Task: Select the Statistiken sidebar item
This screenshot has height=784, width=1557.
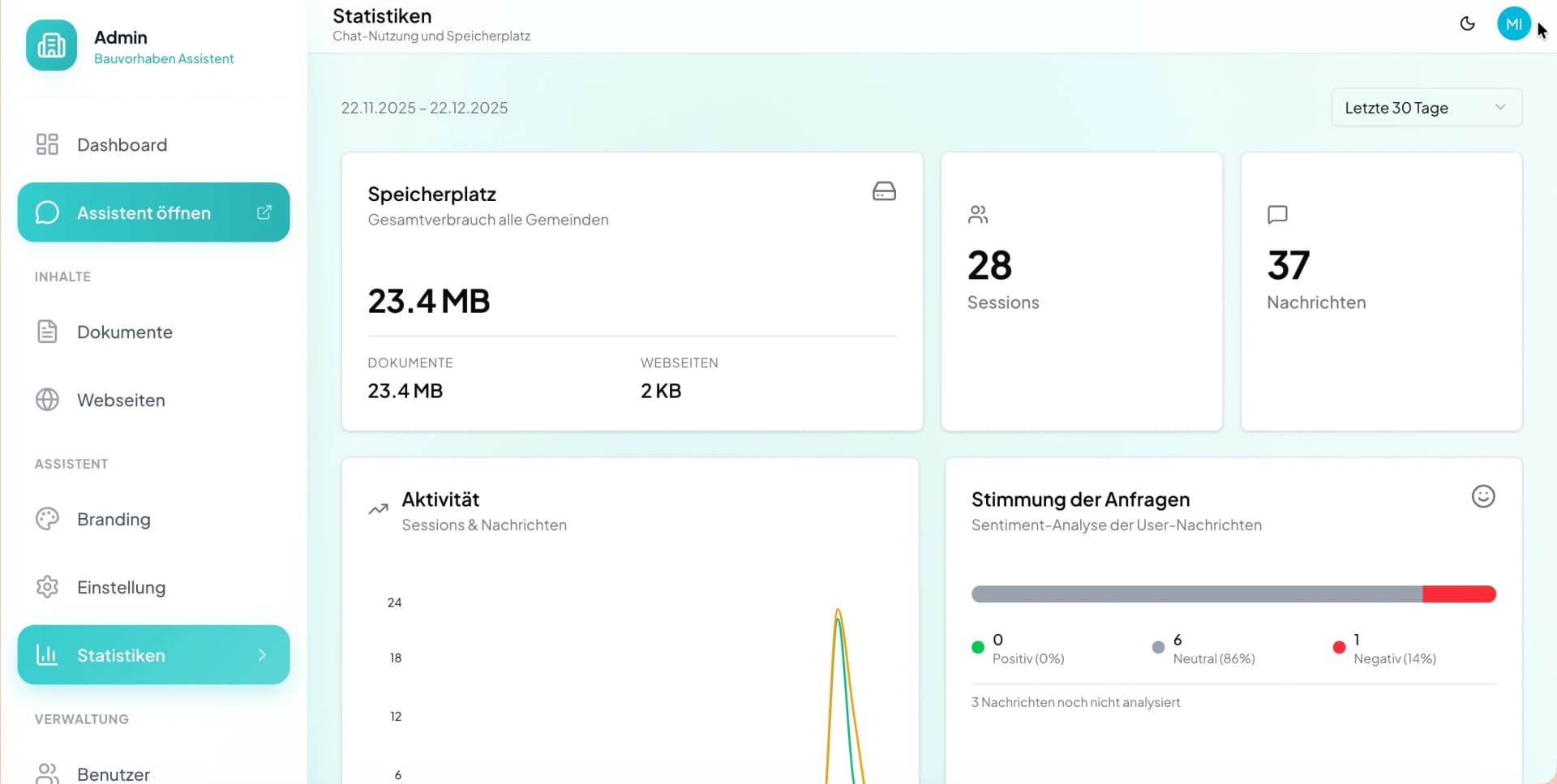Action: coord(153,655)
